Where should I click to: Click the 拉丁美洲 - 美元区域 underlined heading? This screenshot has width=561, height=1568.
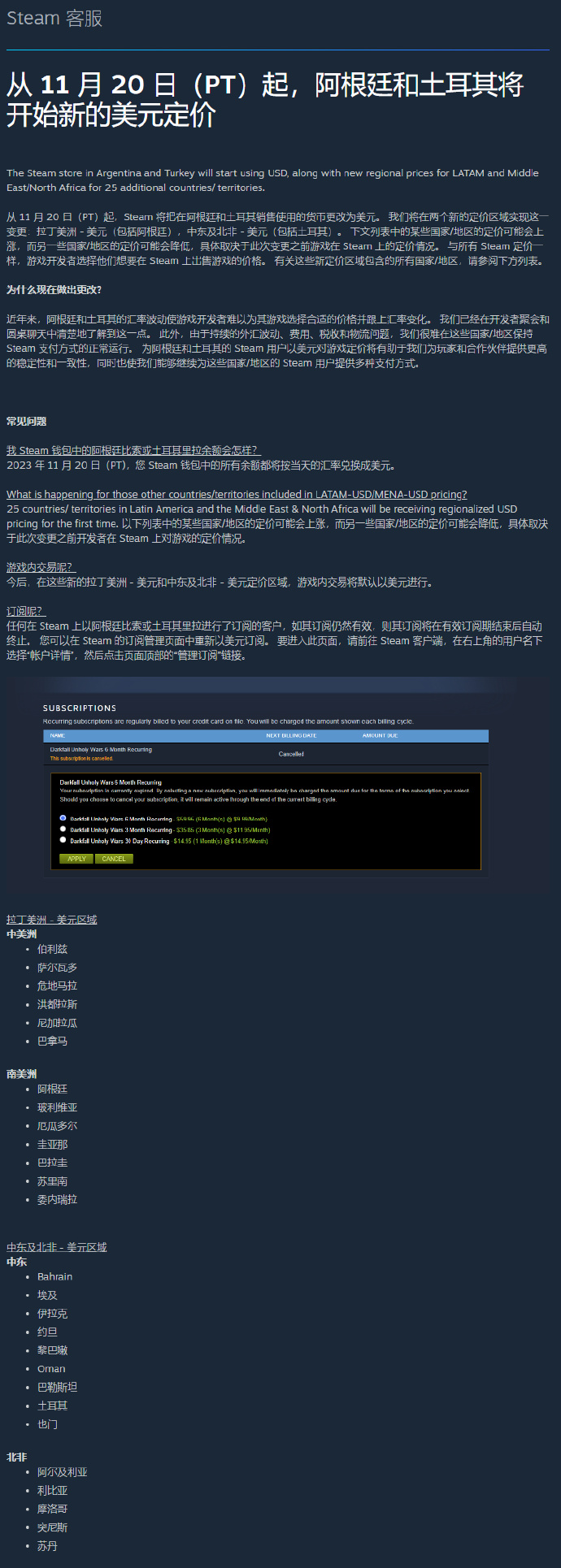pyautogui.click(x=52, y=920)
